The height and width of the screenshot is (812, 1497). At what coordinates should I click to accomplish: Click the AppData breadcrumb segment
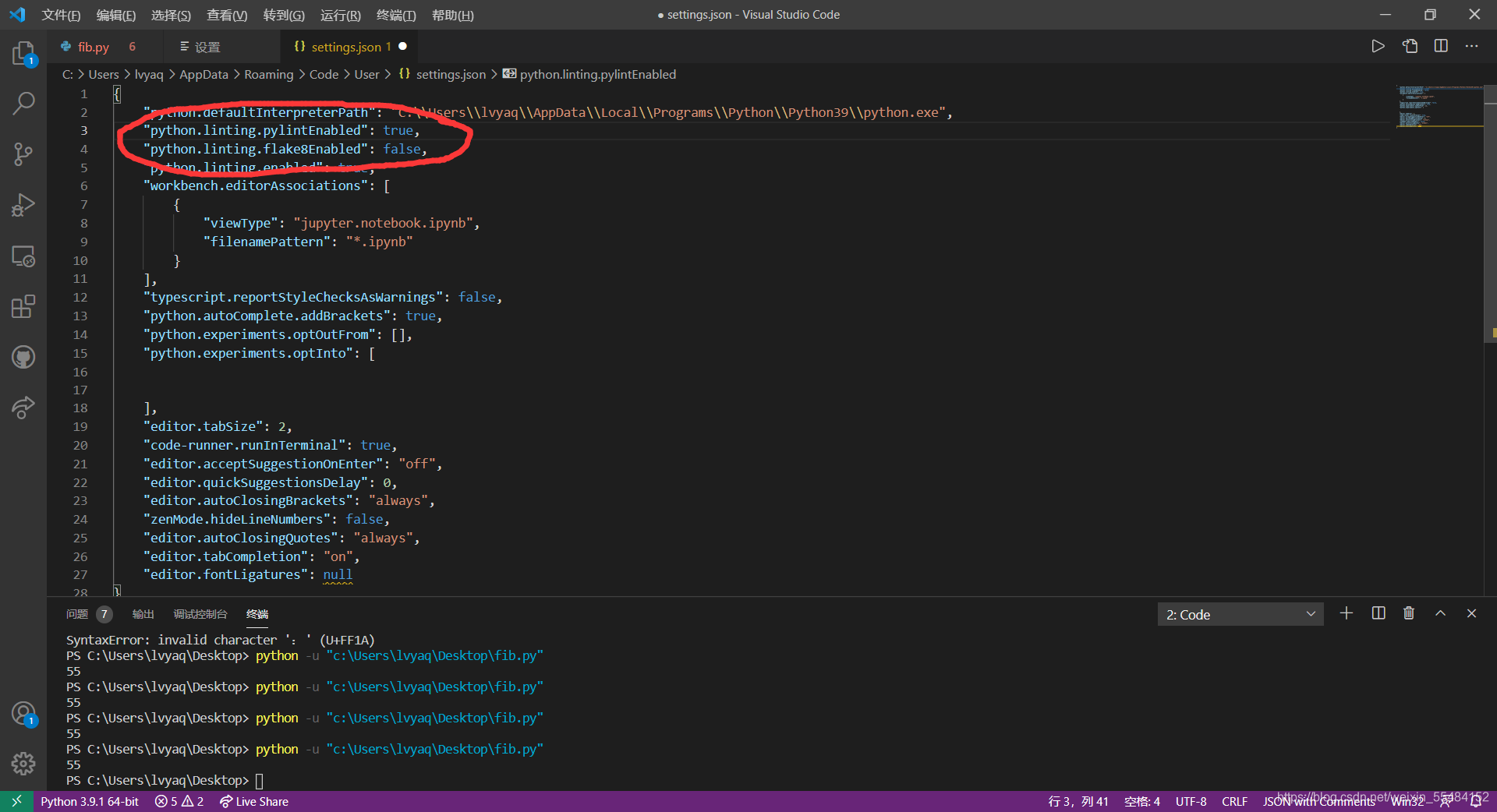(x=203, y=74)
